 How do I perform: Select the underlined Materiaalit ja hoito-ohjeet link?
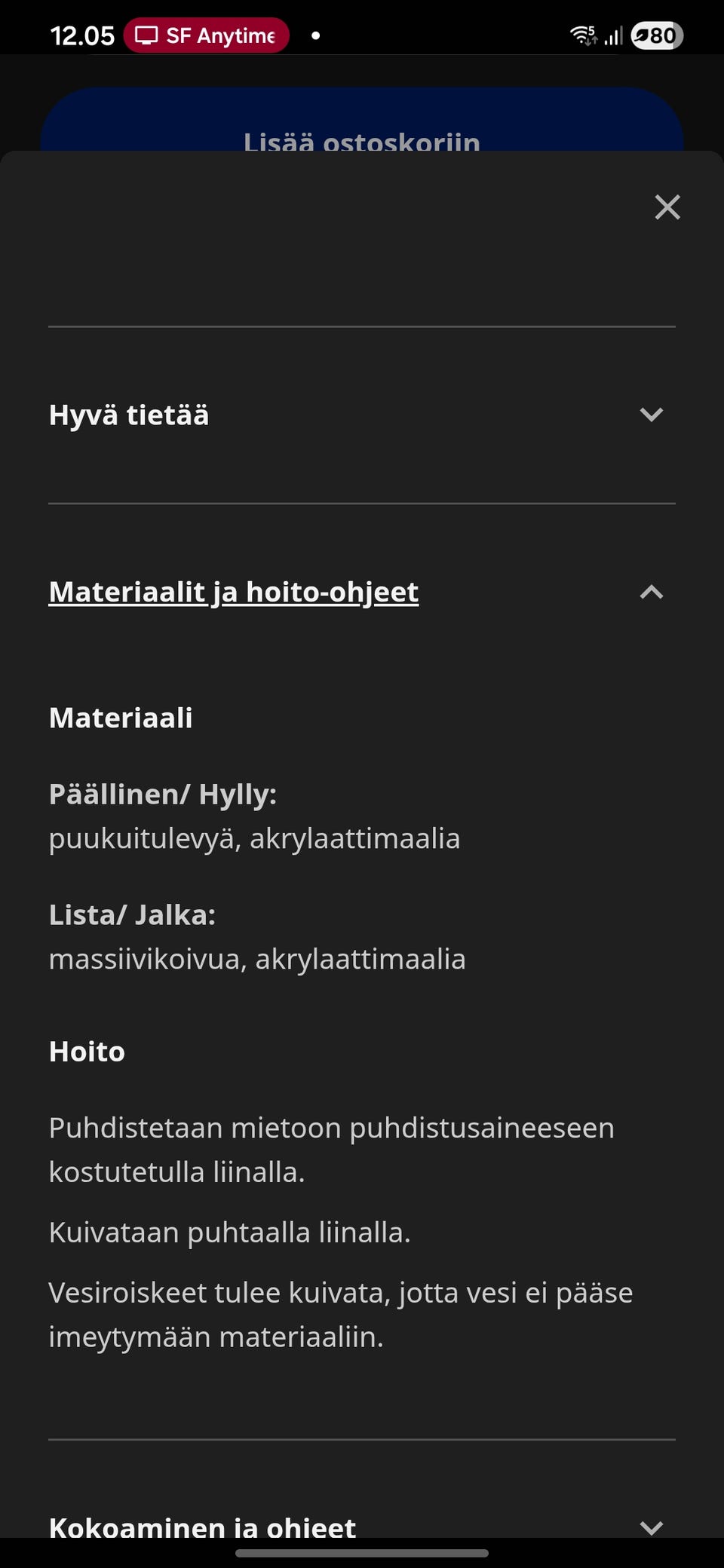(233, 593)
